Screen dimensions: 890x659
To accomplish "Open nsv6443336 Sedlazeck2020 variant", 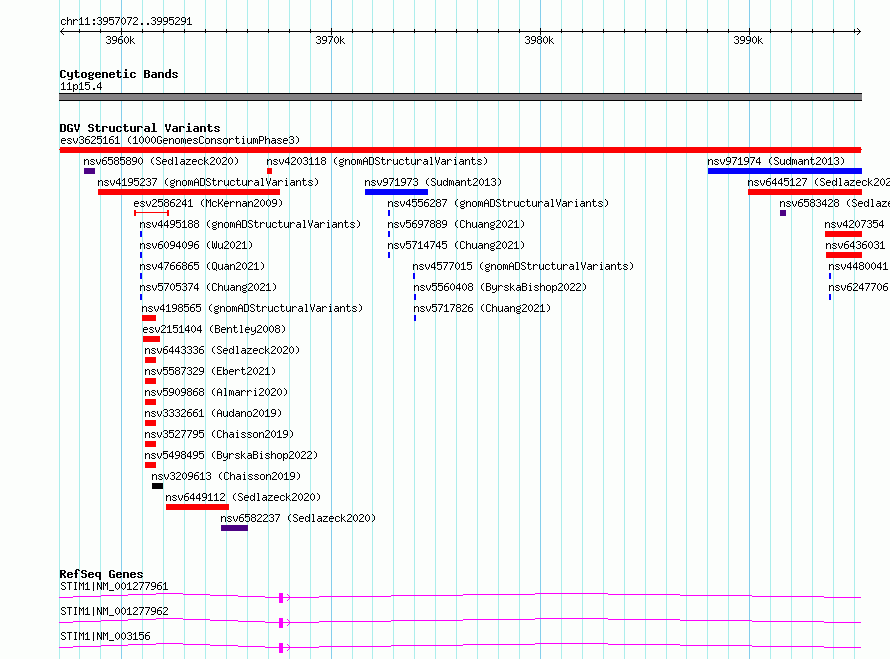I will click(222, 350).
